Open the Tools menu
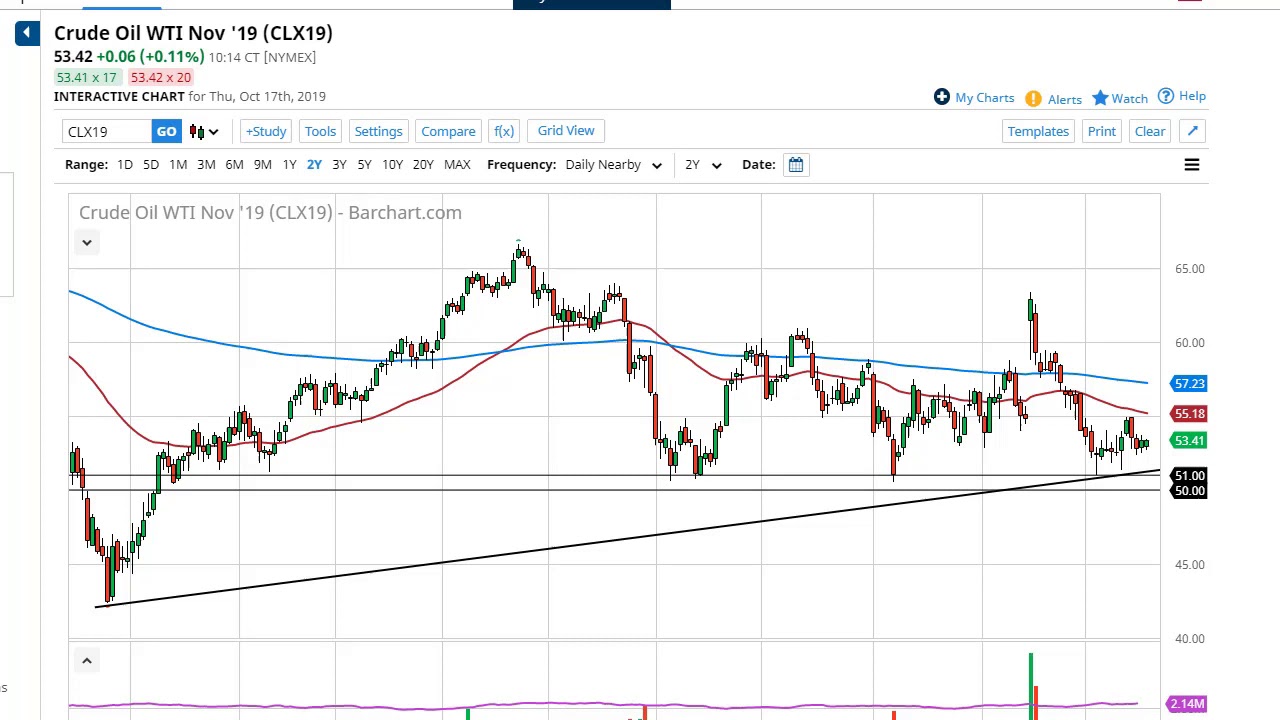Image resolution: width=1280 pixels, height=720 pixels. 320,131
